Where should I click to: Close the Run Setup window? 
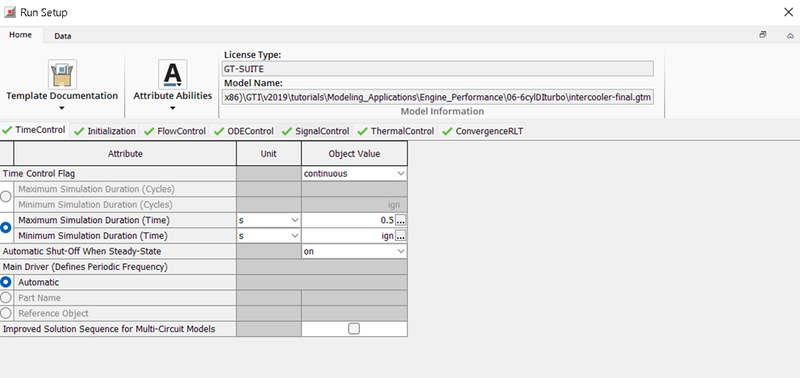coord(788,12)
